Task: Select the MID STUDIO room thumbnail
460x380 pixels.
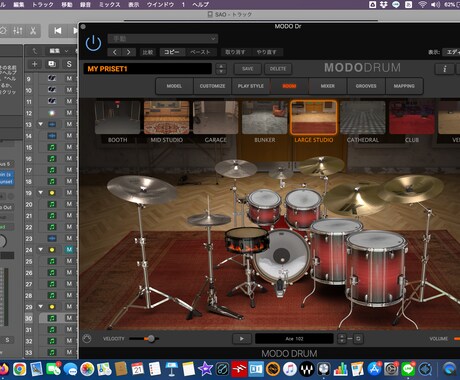Action: click(x=166, y=118)
